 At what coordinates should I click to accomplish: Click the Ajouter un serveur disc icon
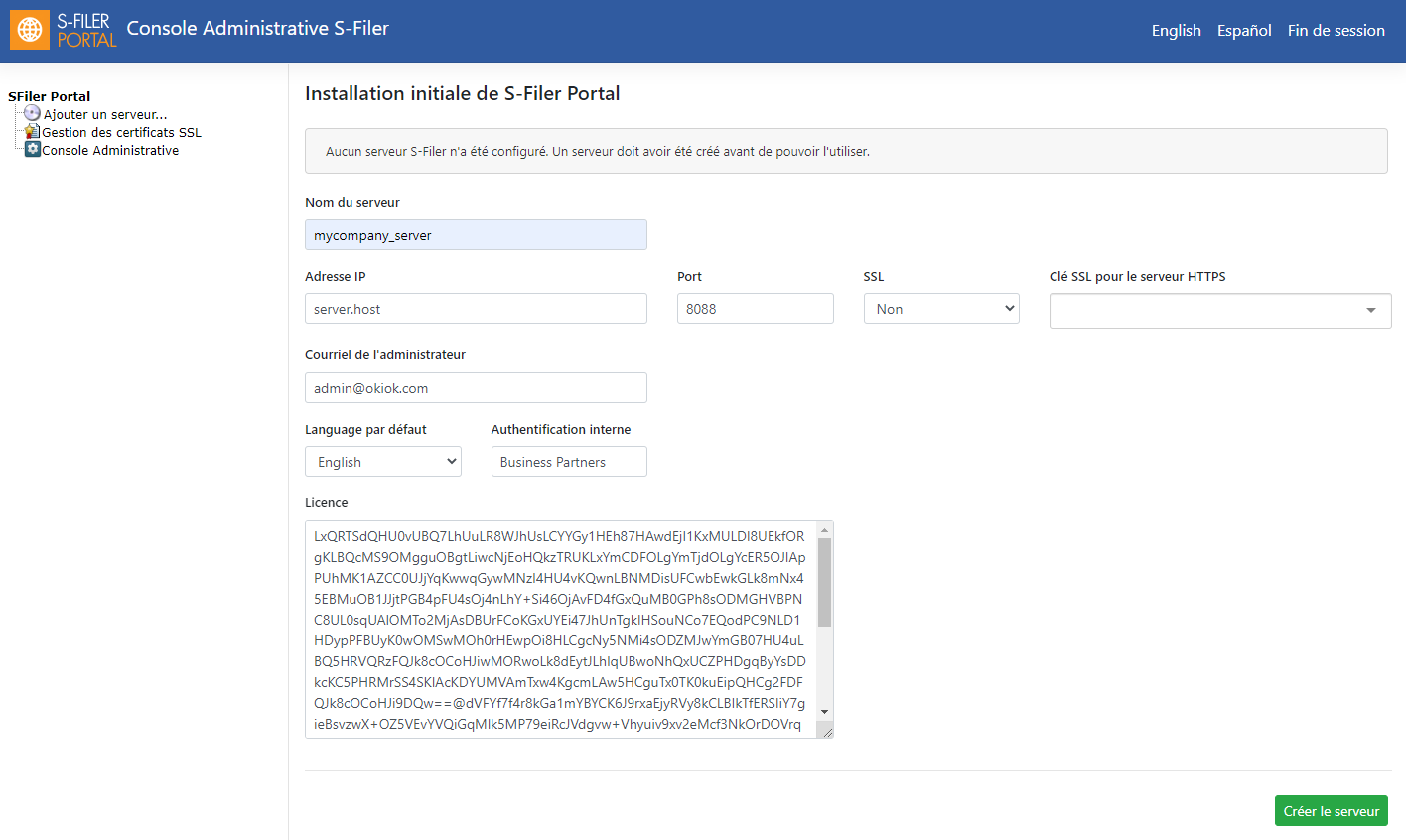coord(32,114)
